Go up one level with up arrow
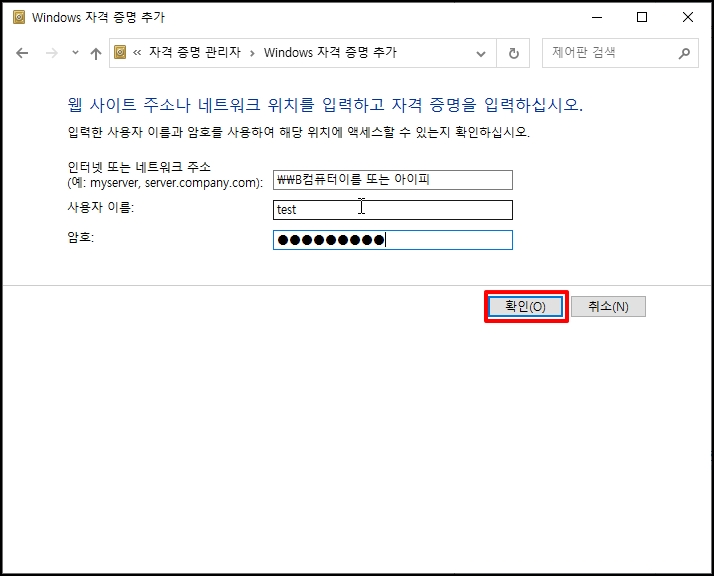 click(96, 54)
